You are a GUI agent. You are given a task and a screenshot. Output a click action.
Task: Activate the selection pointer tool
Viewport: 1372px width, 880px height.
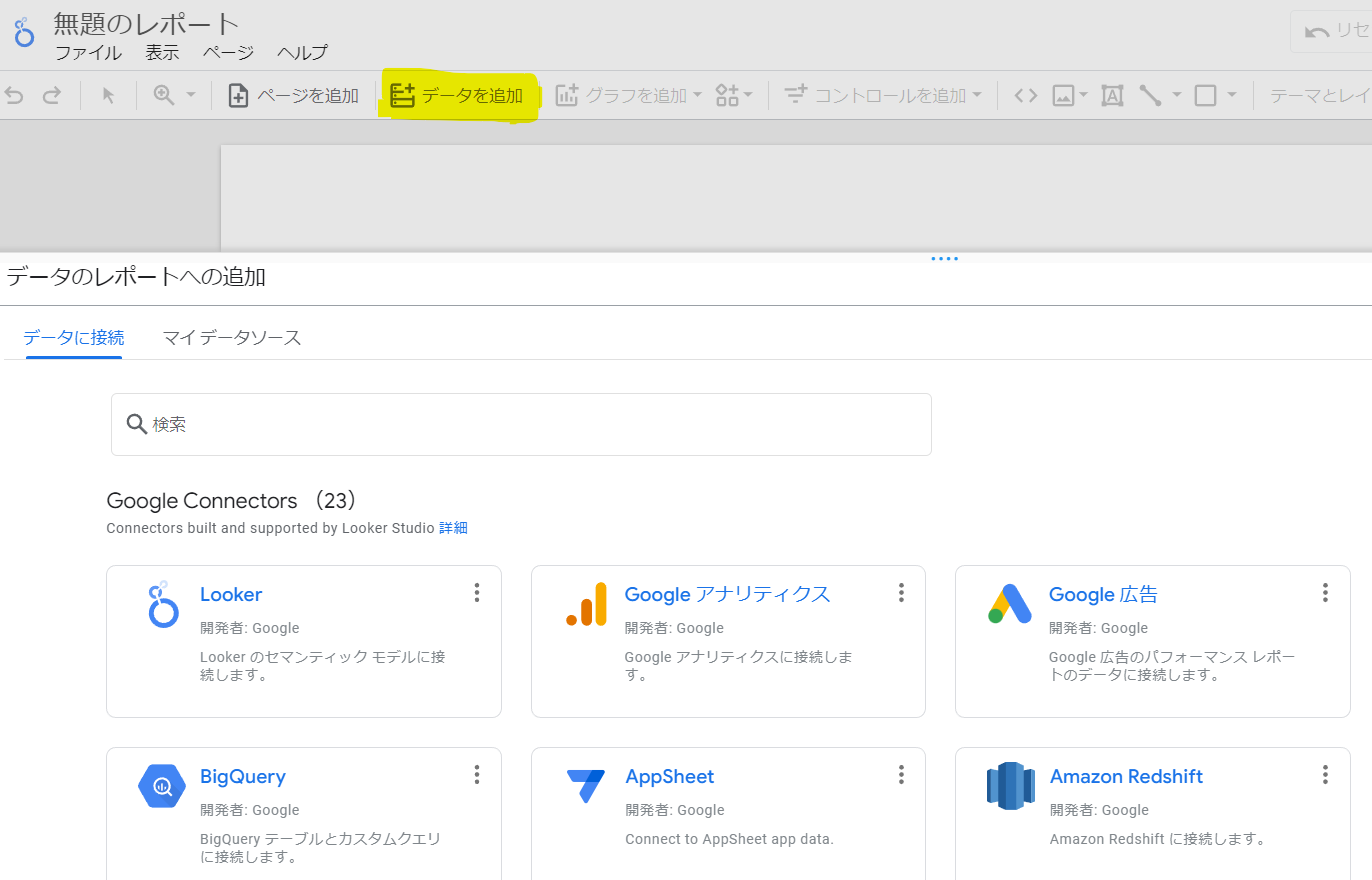click(109, 95)
